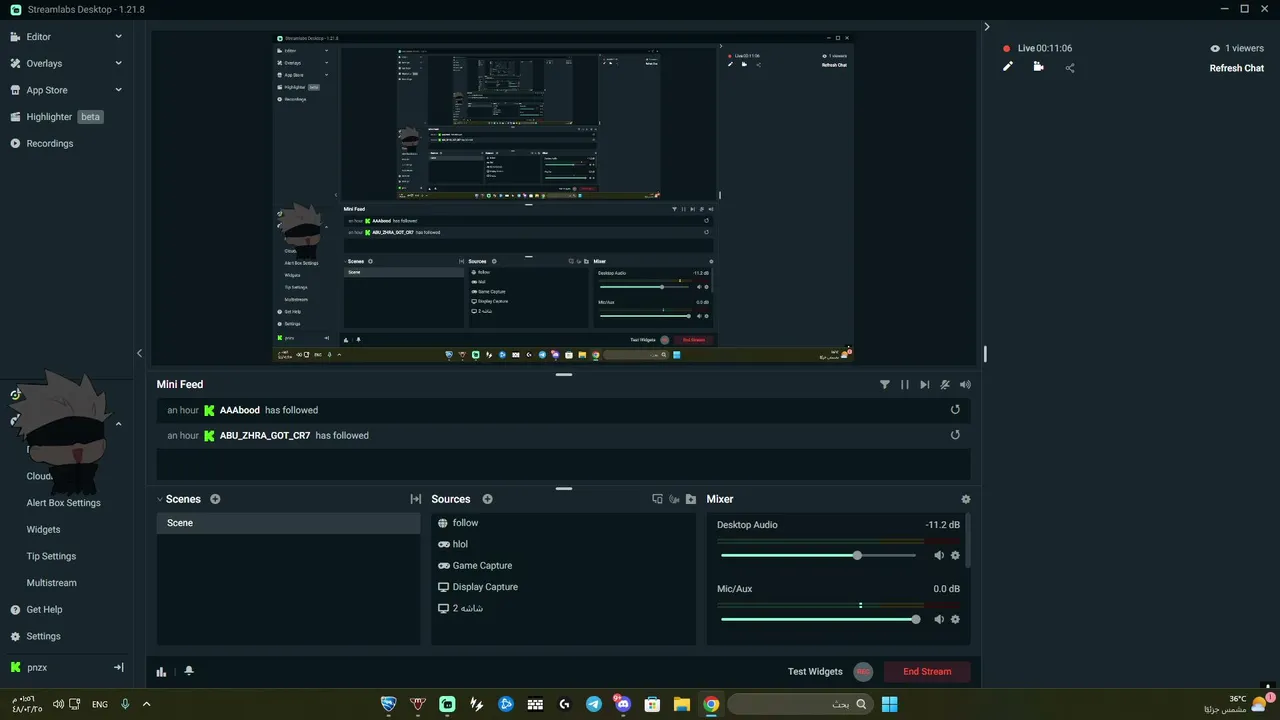Mute Mini Feed event sounds
1280x720 pixels.
965,384
